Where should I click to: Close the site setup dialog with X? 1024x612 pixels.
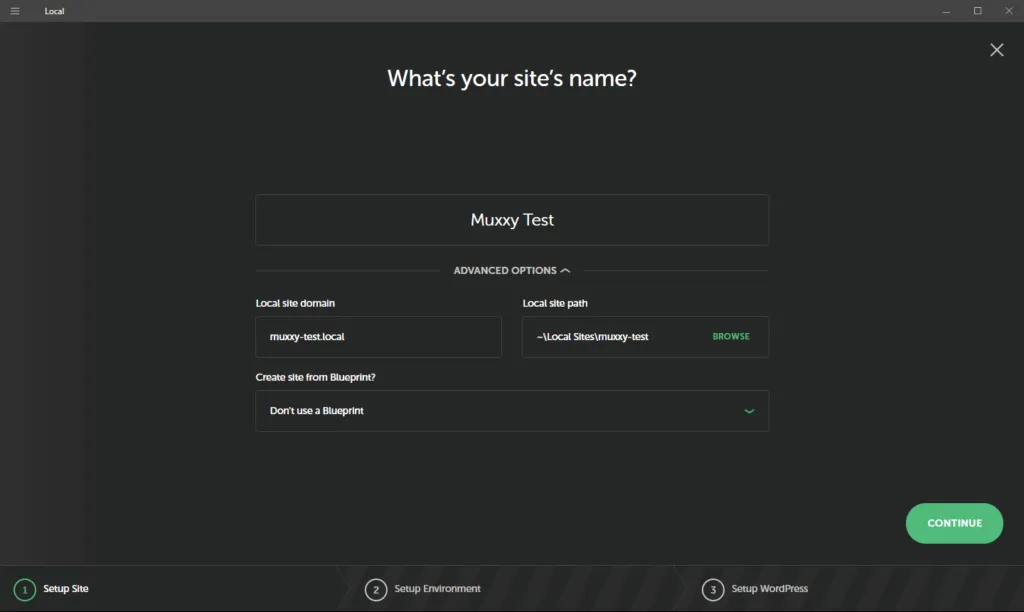(997, 50)
